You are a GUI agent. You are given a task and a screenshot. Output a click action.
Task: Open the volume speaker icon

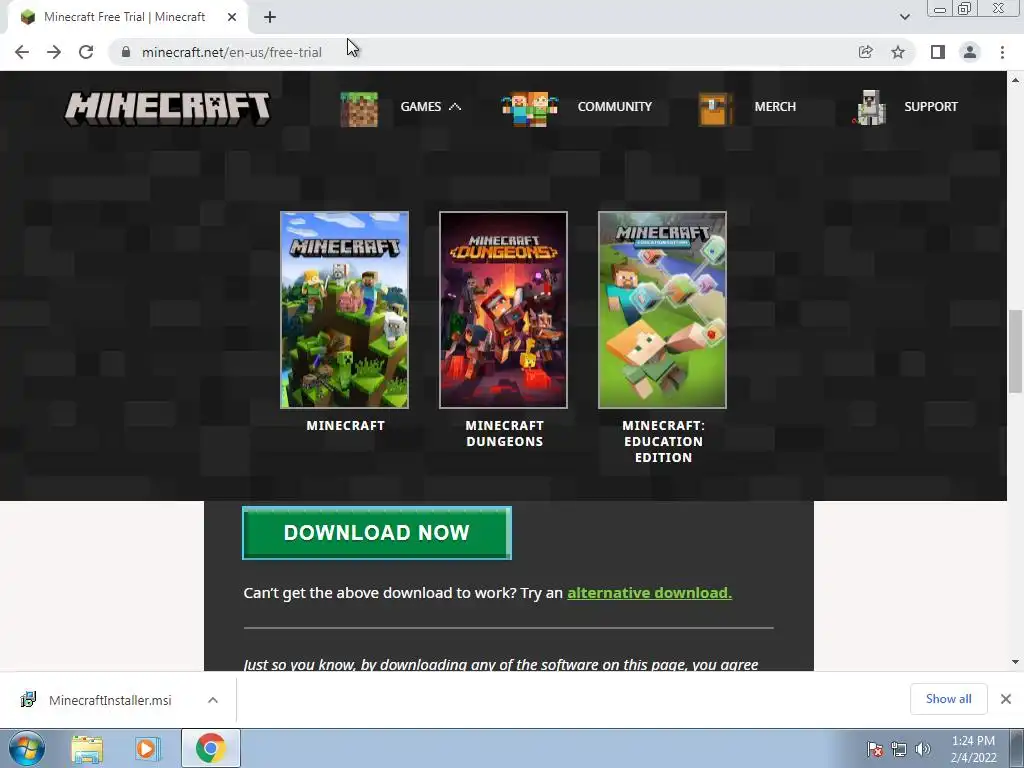[x=923, y=749]
